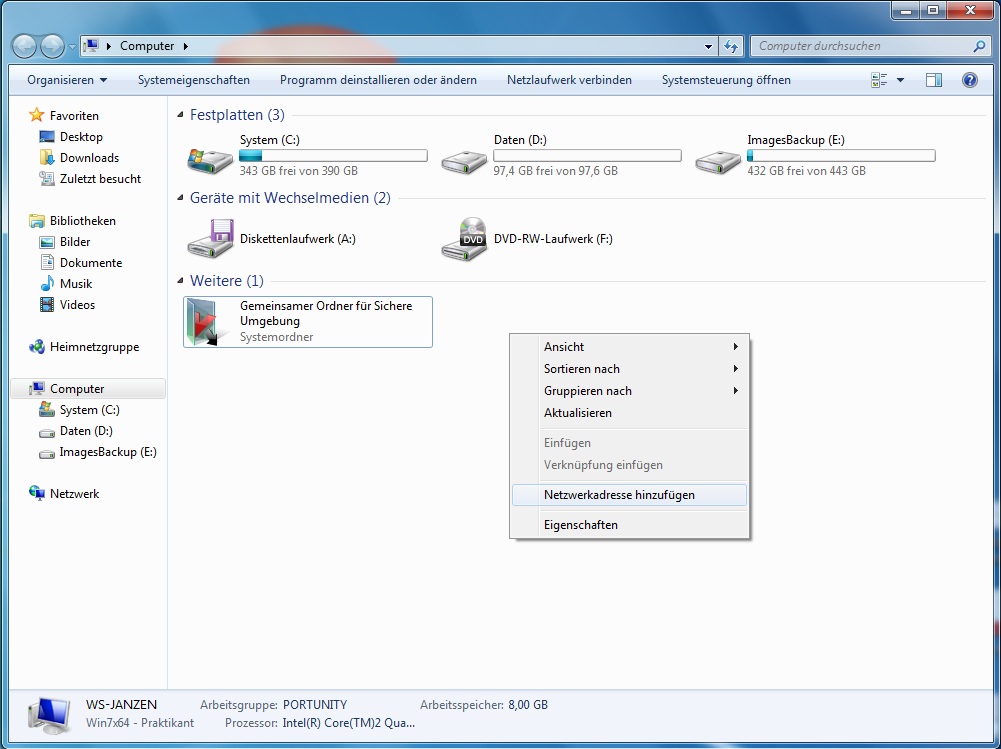Open the System (C:) drive icon

pyautogui.click(x=210, y=158)
